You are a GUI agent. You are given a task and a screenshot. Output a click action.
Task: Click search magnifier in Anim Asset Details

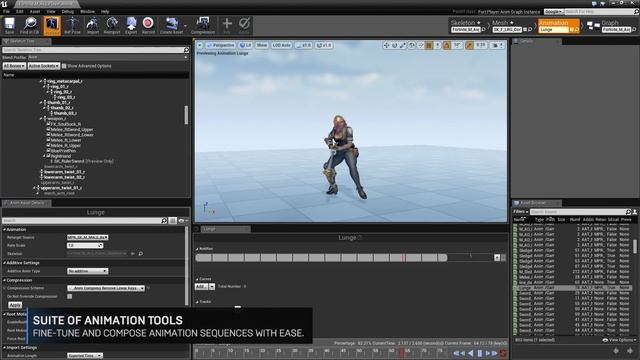pos(164,220)
